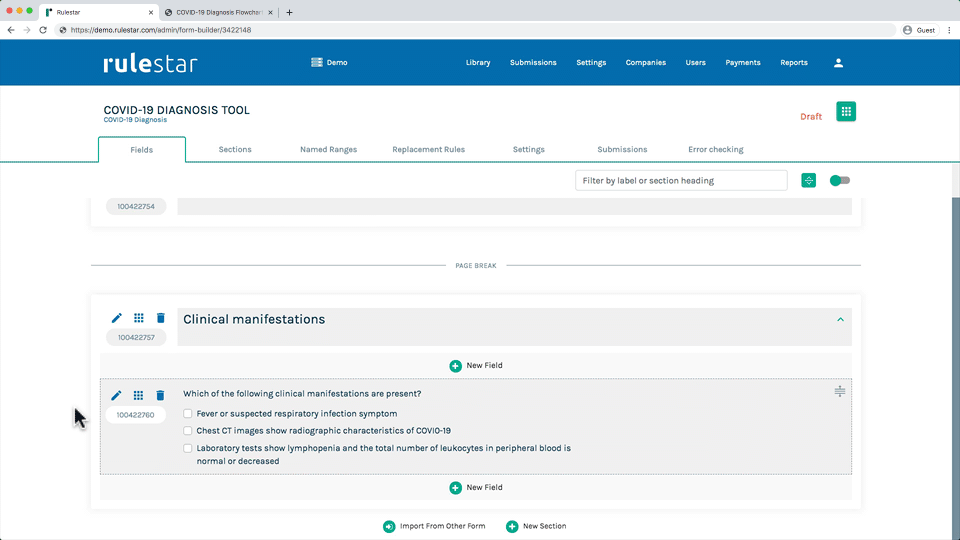Open Payments in top navigation

[x=743, y=62]
